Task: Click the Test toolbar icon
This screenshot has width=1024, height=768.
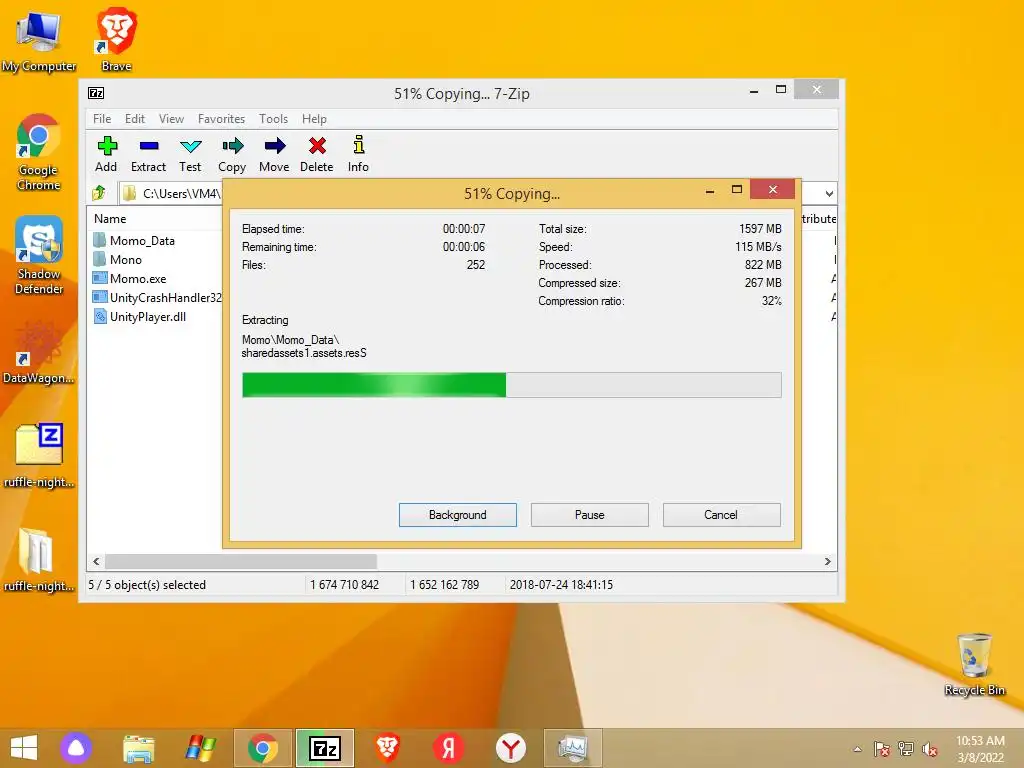Action: (x=190, y=154)
